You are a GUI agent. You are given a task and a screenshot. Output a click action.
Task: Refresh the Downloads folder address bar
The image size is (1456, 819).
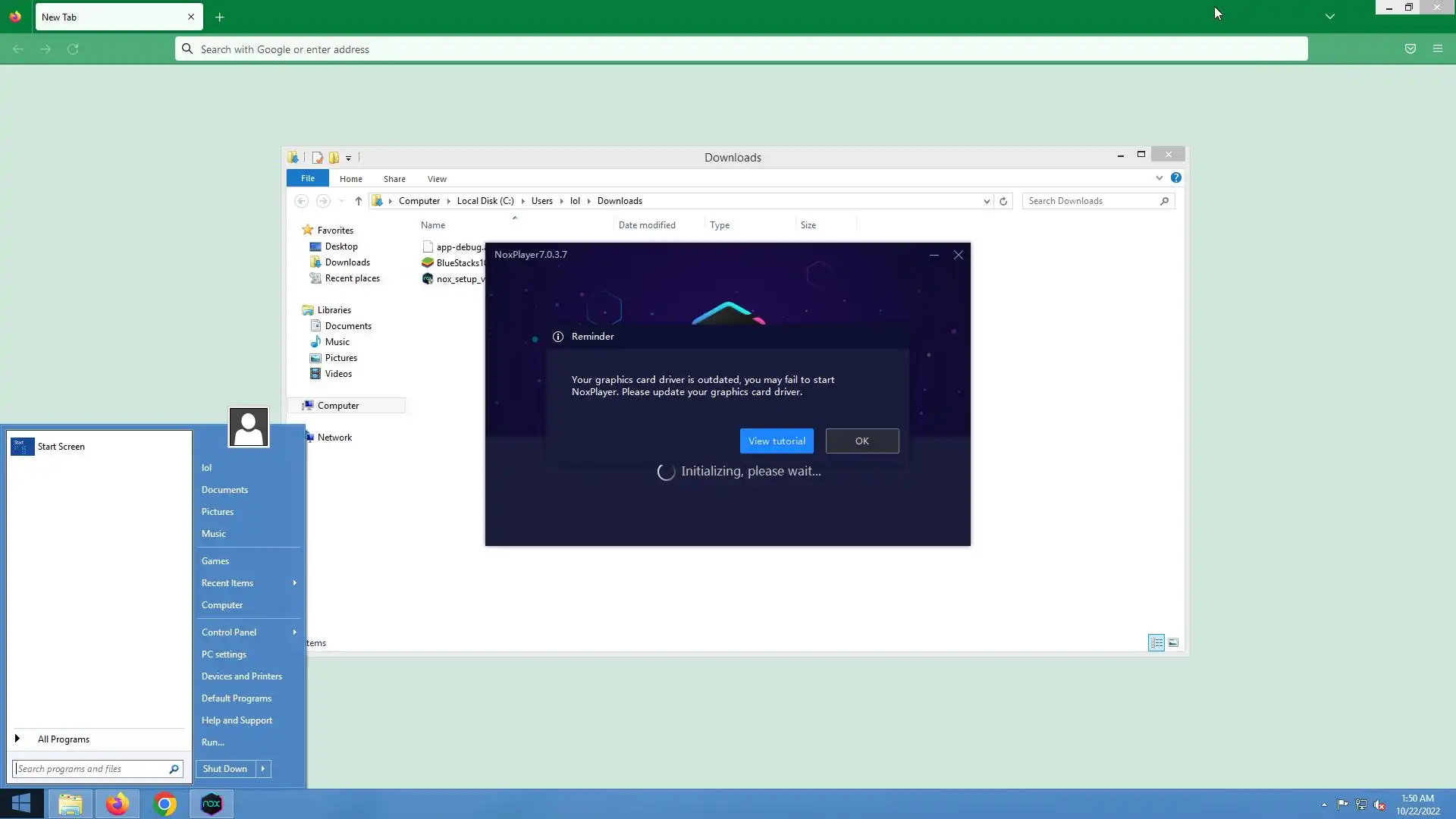point(1003,201)
